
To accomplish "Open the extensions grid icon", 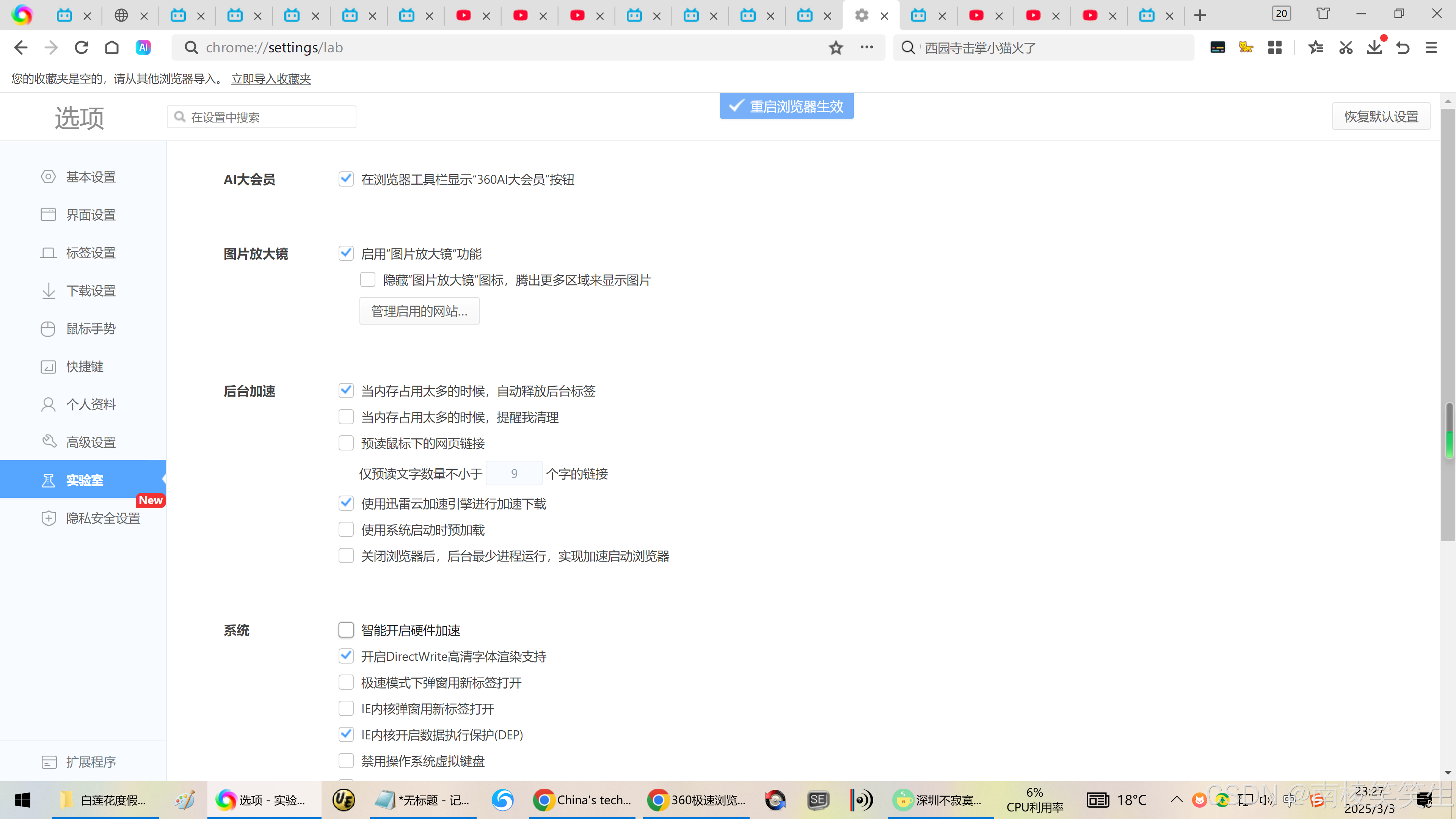I will pyautogui.click(x=1274, y=47).
